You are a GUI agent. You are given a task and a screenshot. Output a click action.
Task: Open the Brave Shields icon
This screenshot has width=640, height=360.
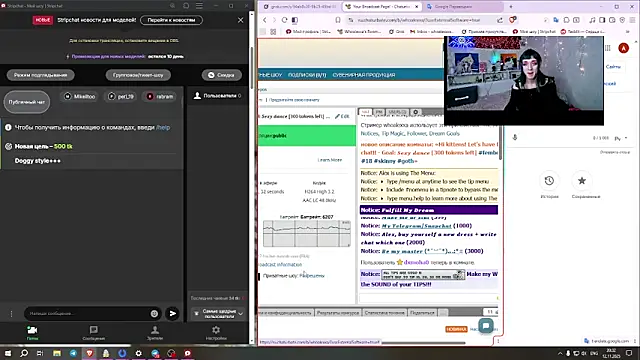click(512, 20)
